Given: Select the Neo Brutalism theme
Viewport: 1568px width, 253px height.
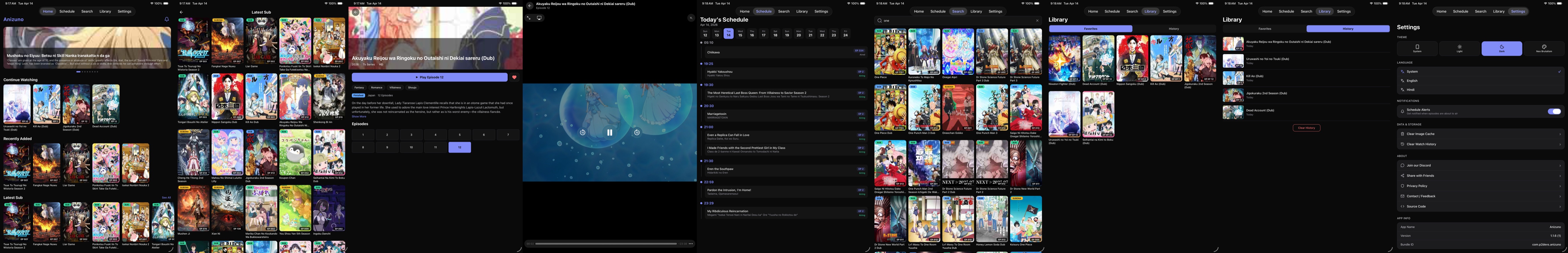Looking at the screenshot, I should 1544,49.
